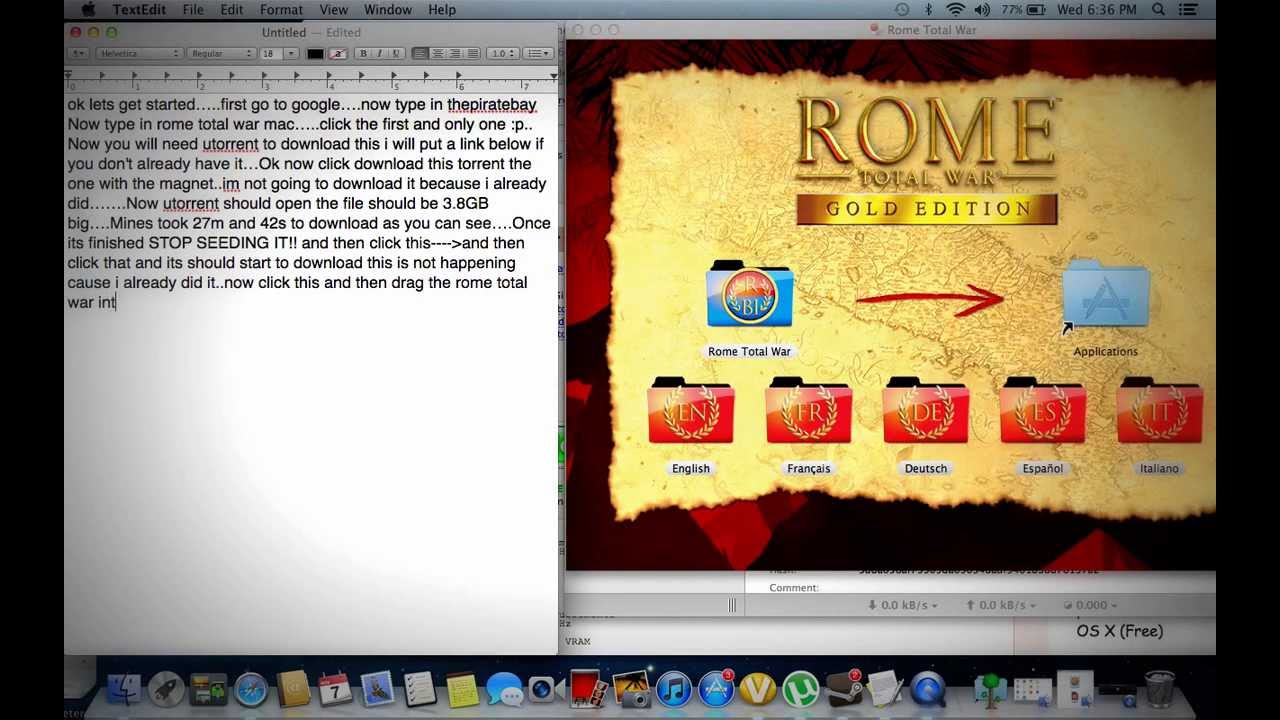Align text right in TextEdit
The height and width of the screenshot is (720, 1280).
(454, 53)
